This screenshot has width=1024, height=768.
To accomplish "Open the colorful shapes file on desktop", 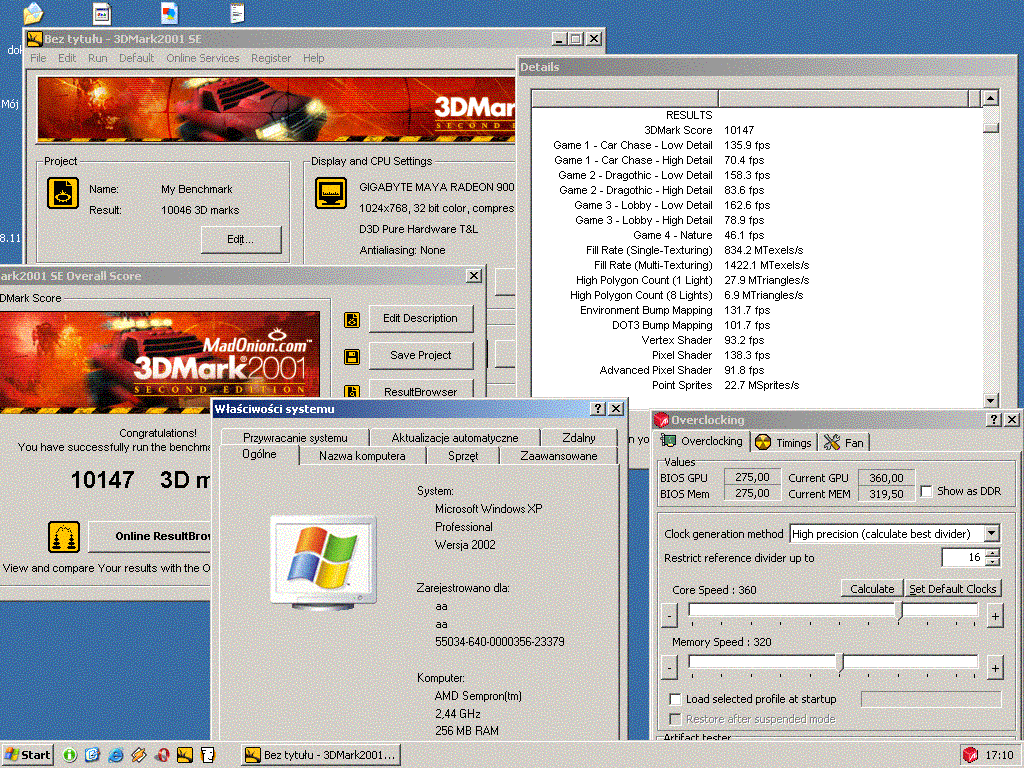I will click(x=169, y=12).
